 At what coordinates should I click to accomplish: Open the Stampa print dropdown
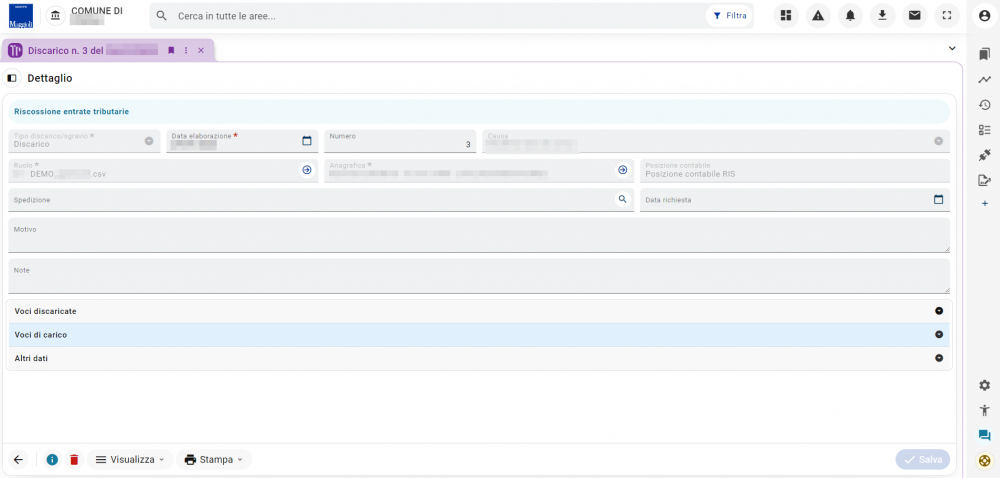click(214, 460)
